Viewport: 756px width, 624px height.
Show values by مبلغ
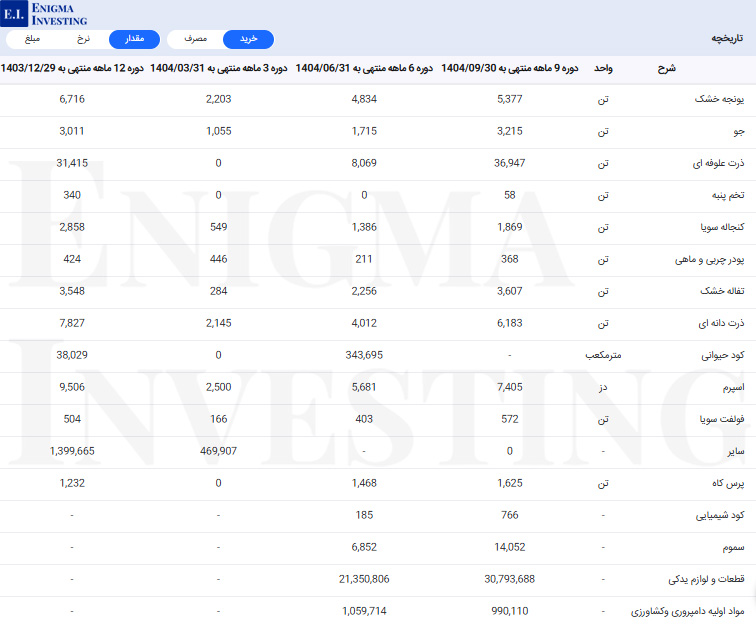click(x=34, y=39)
